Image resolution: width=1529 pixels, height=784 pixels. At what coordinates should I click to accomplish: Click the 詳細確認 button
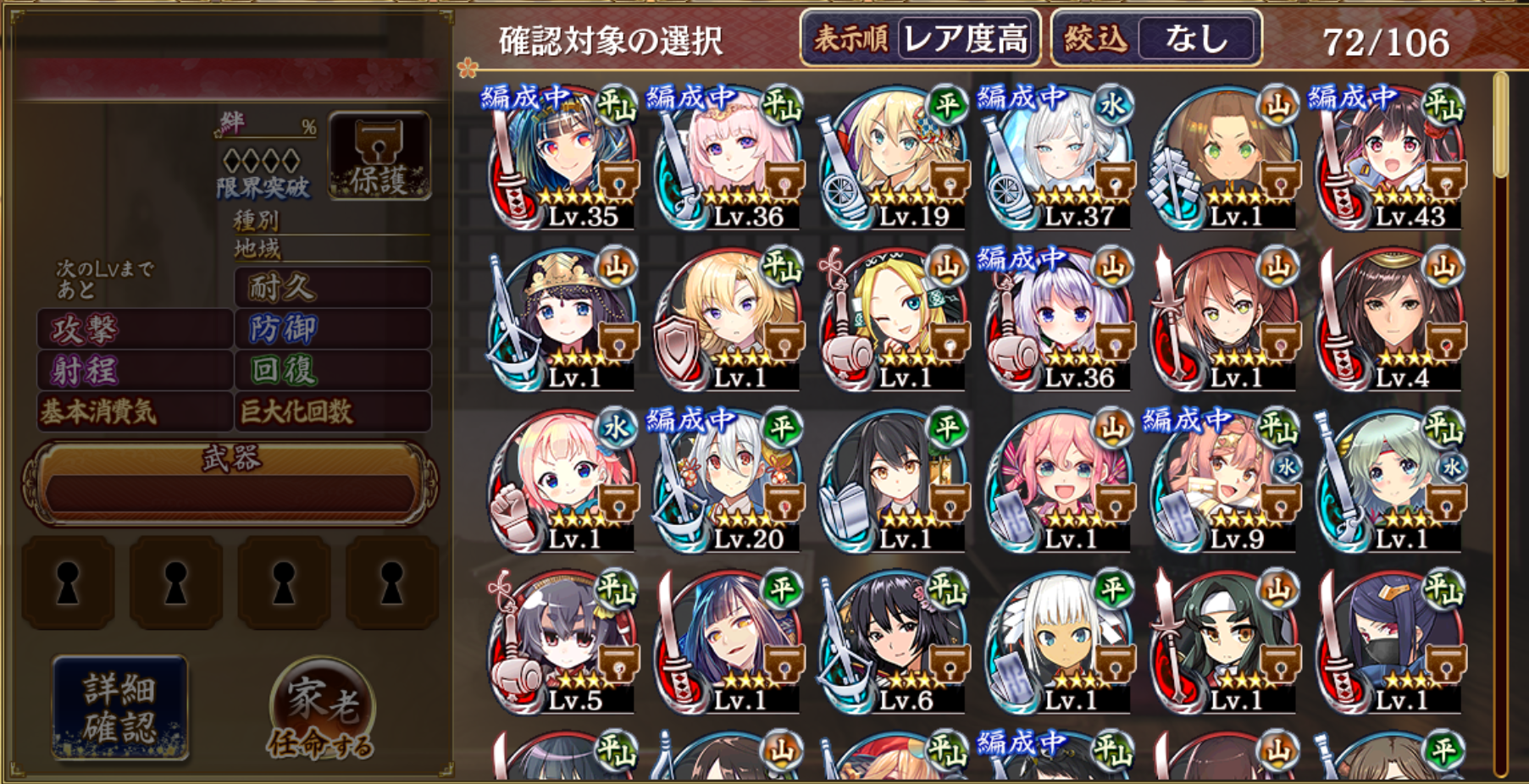(x=119, y=707)
